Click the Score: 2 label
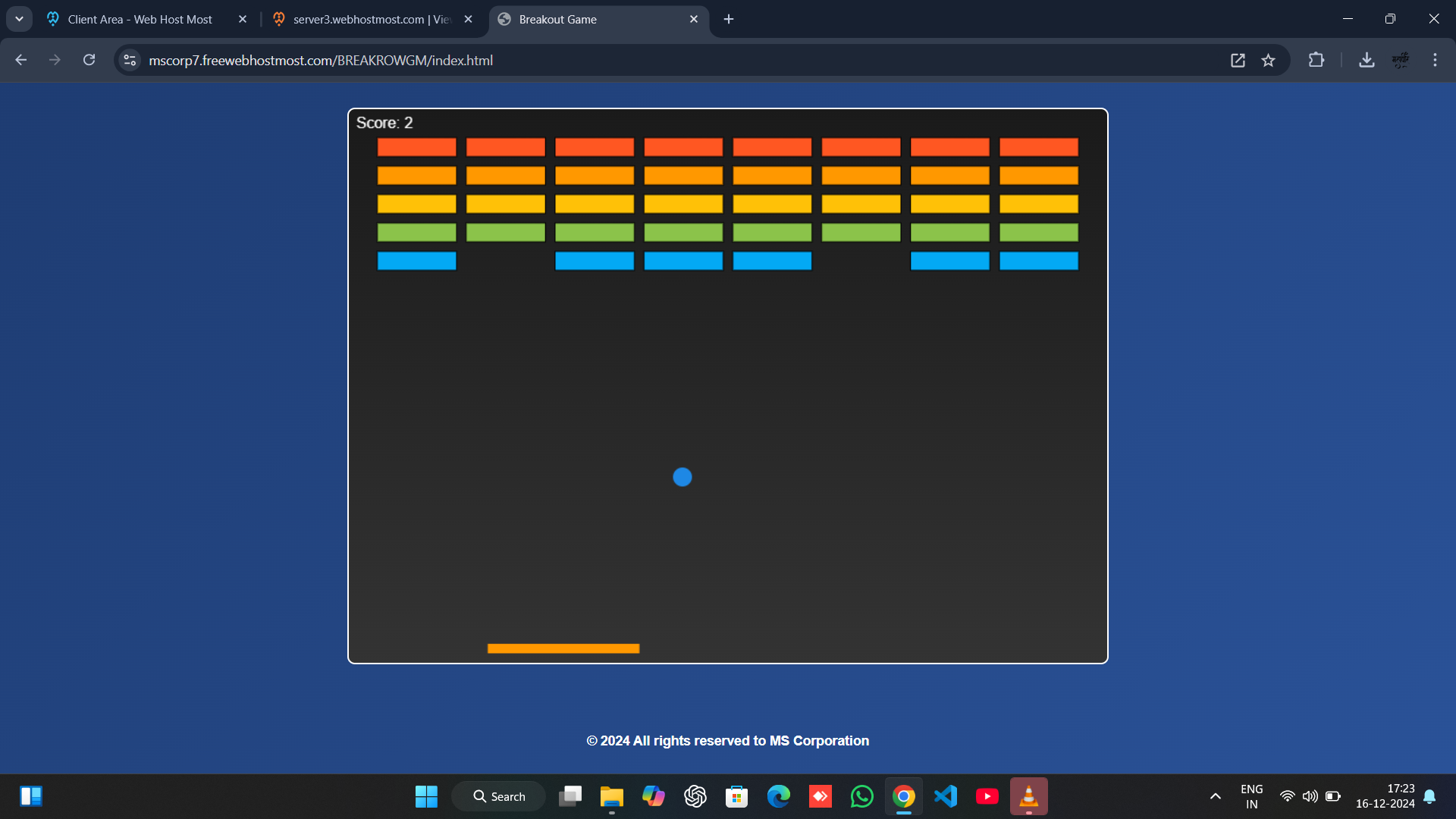The width and height of the screenshot is (1456, 819). 384,123
